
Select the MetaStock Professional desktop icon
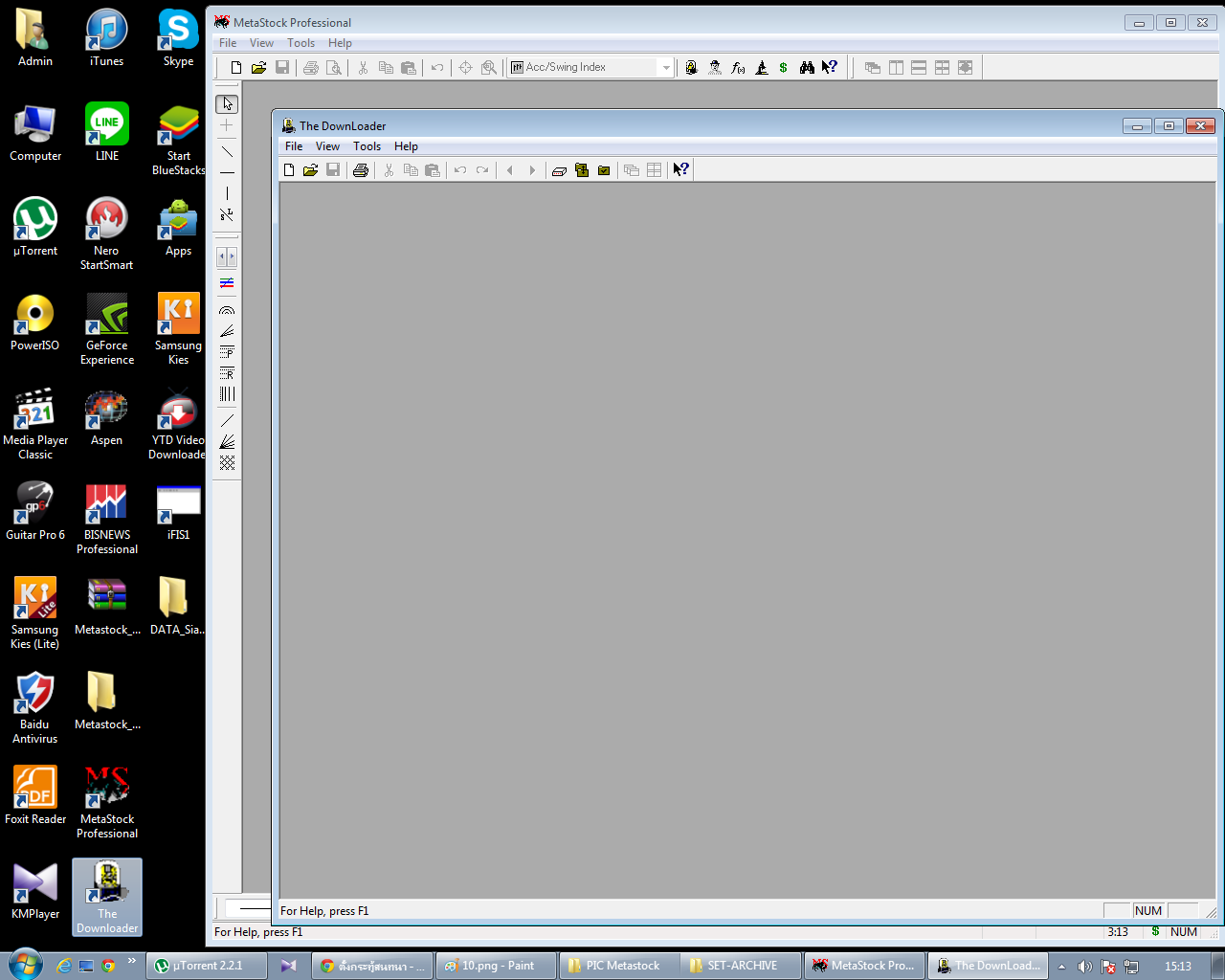[x=107, y=802]
